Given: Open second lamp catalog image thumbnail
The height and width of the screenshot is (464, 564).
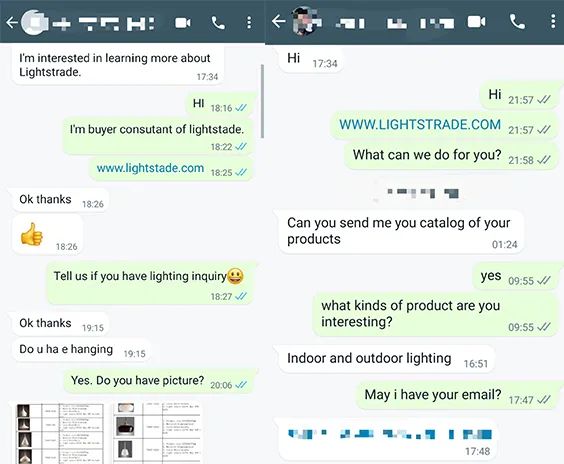Looking at the screenshot, I should click(x=158, y=433).
